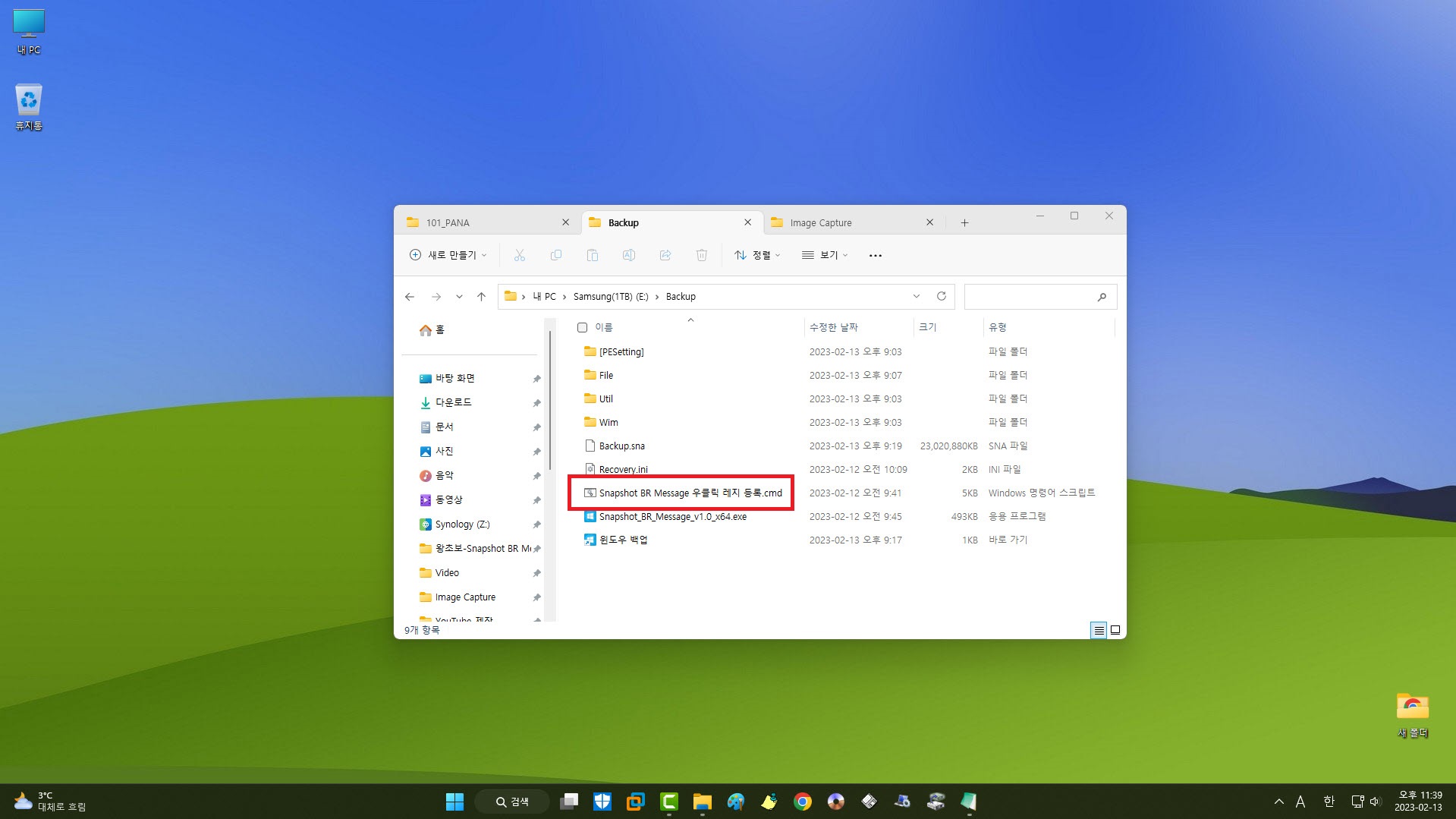Show the weather widget on taskbar
The height and width of the screenshot is (819, 1456).
pos(50,802)
